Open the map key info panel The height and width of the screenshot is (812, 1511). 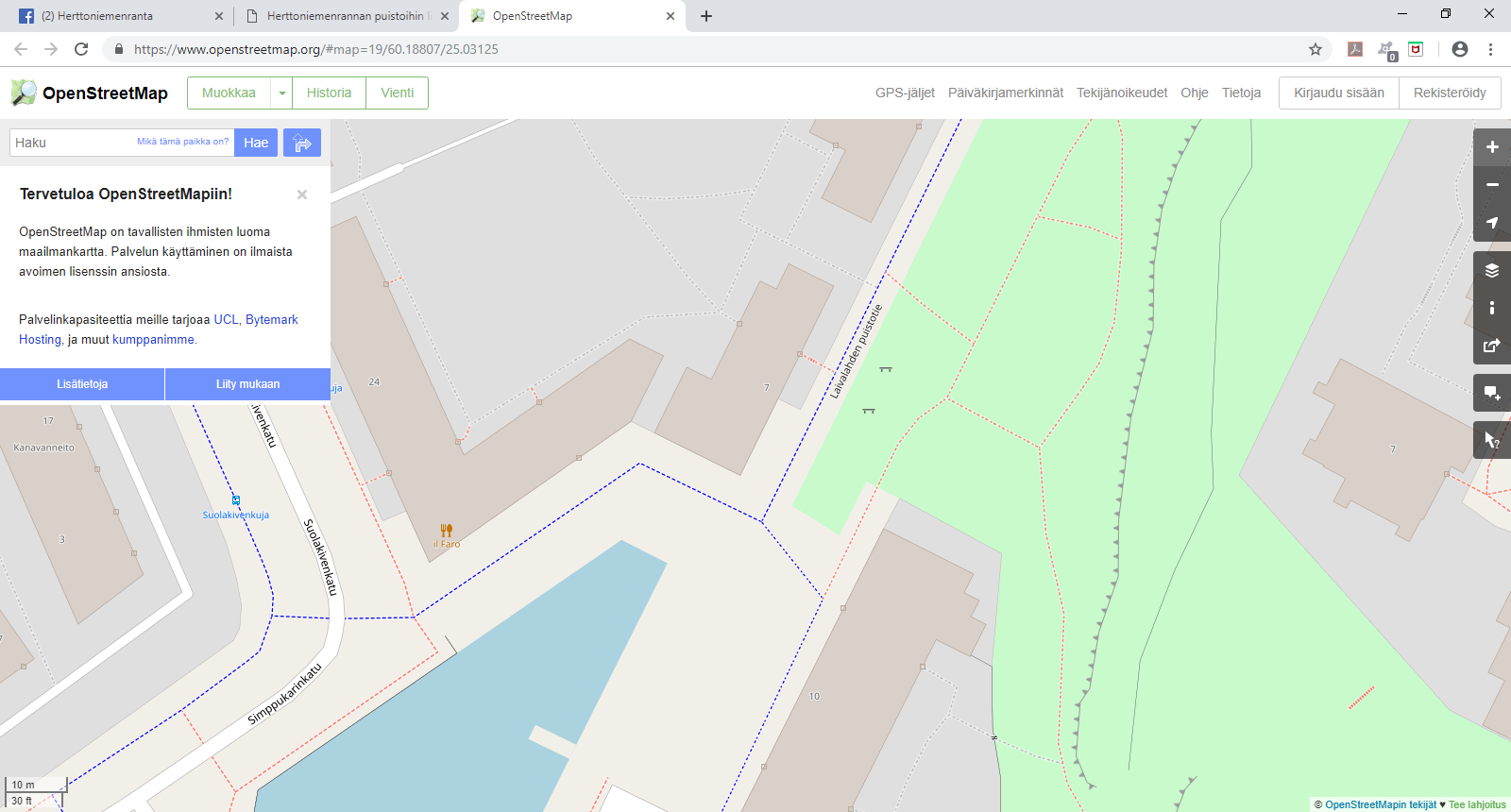[1492, 308]
